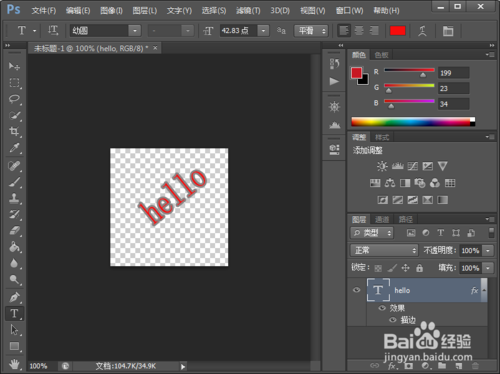500x374 pixels.
Task: Add a Brightness/Contrast adjustment
Action: (x=382, y=166)
